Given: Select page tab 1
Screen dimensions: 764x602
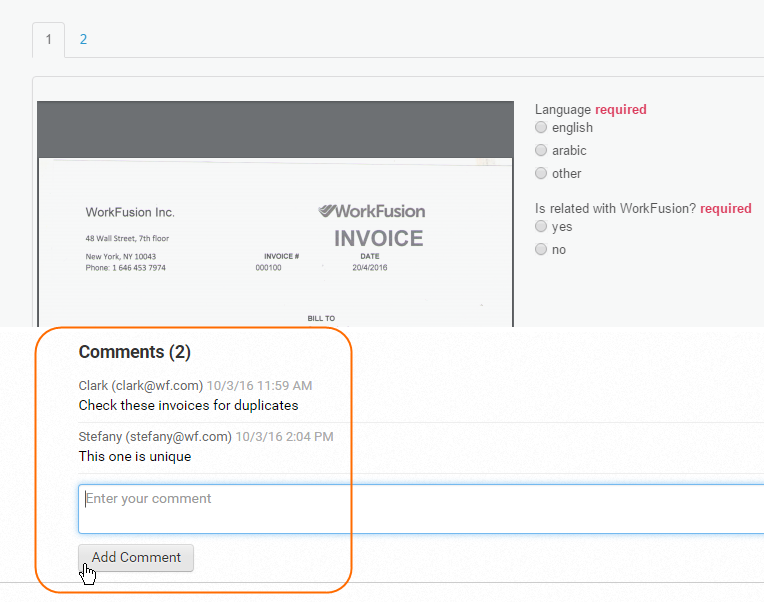Looking at the screenshot, I should tap(49, 39).
